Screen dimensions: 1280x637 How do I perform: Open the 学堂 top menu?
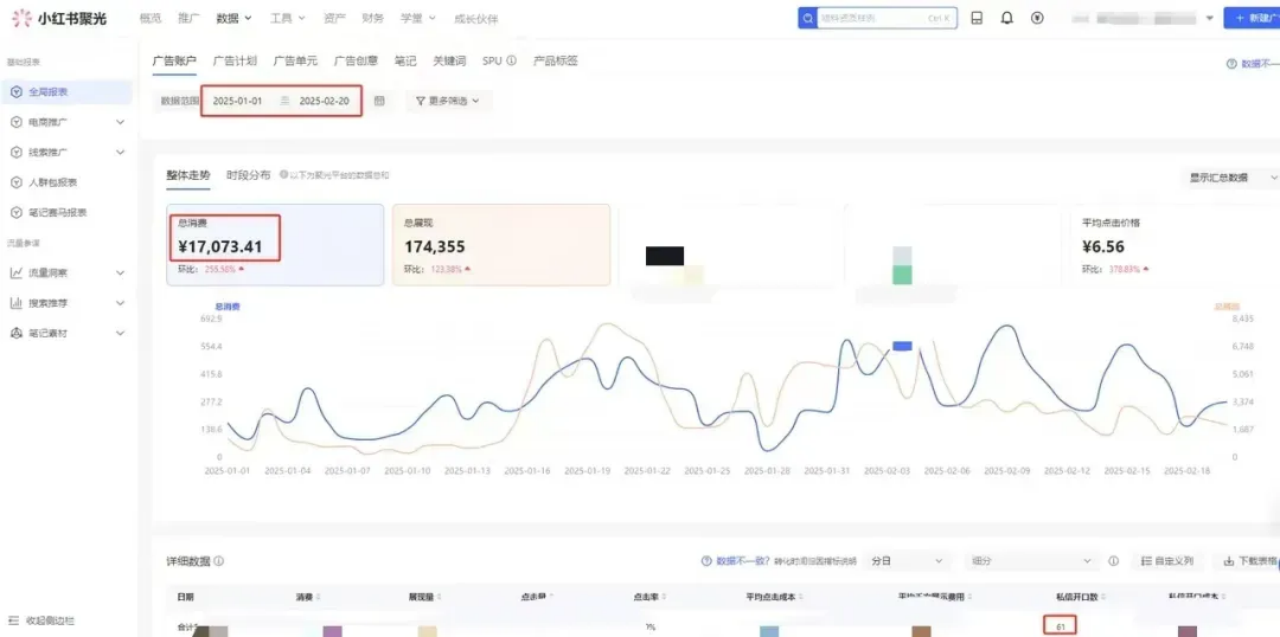(x=418, y=18)
